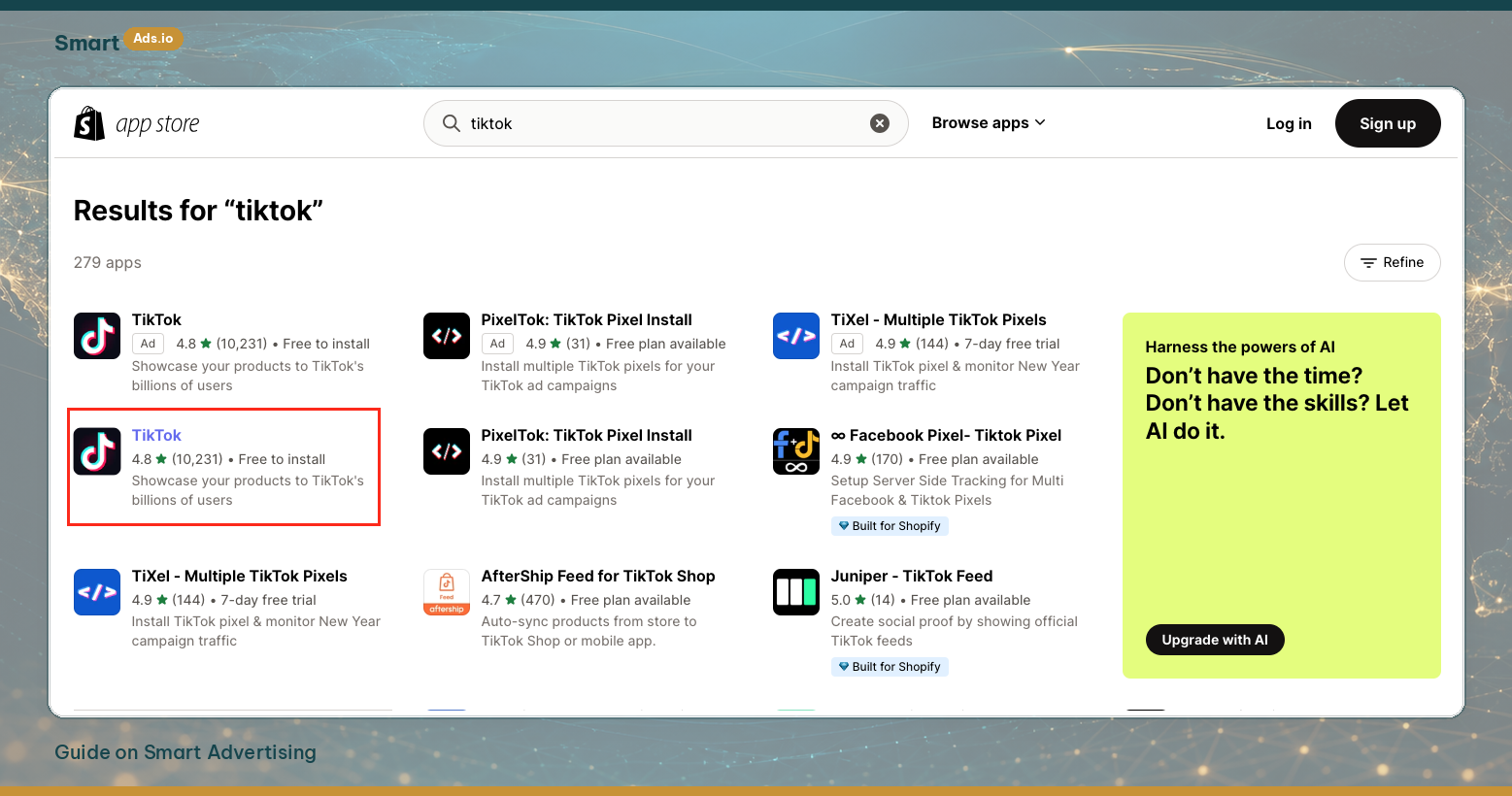The height and width of the screenshot is (796, 1512).
Task: Click the Shopify bag logo icon
Action: point(89,123)
